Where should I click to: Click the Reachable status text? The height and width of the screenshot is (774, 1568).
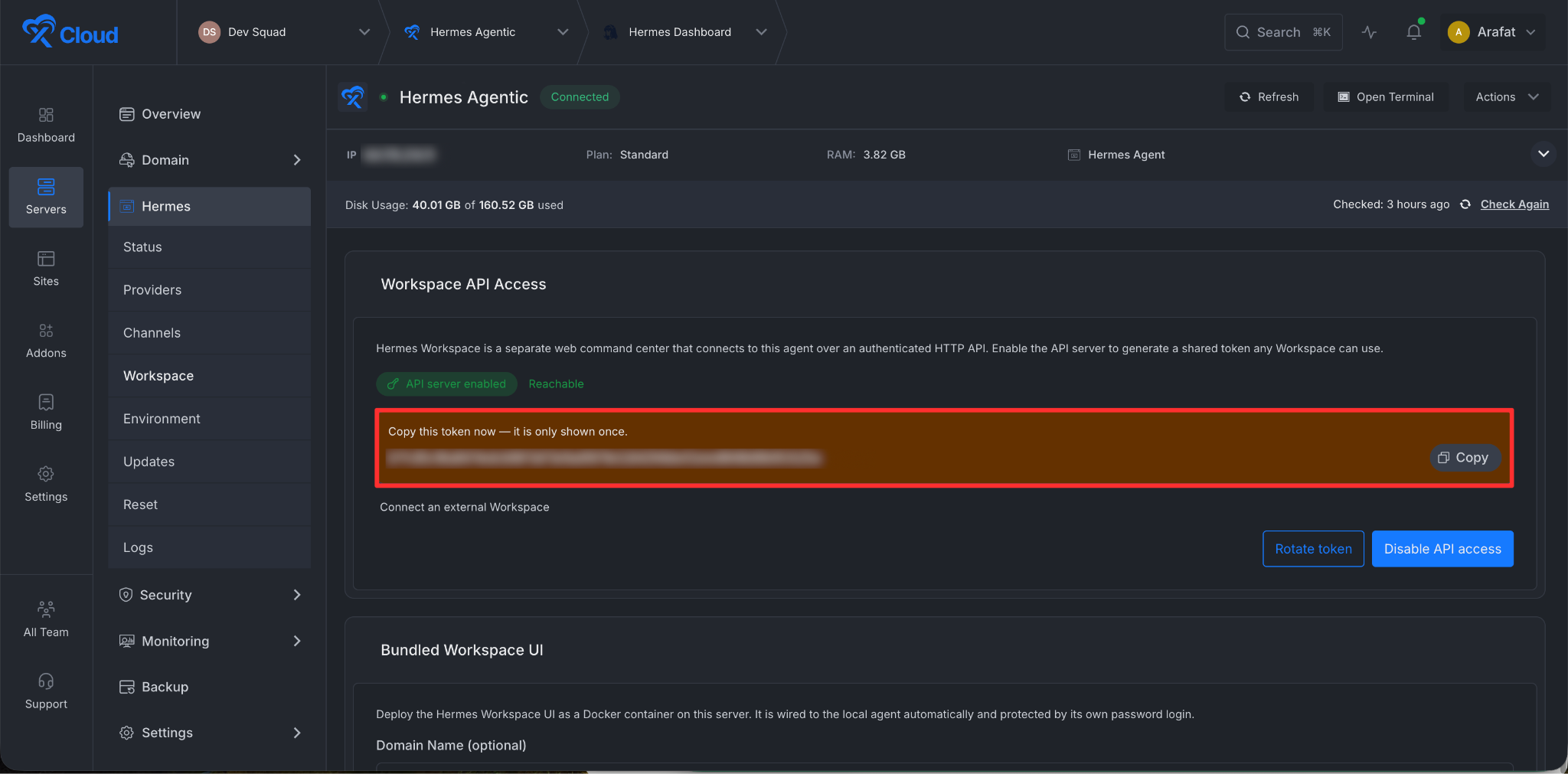[x=556, y=384]
